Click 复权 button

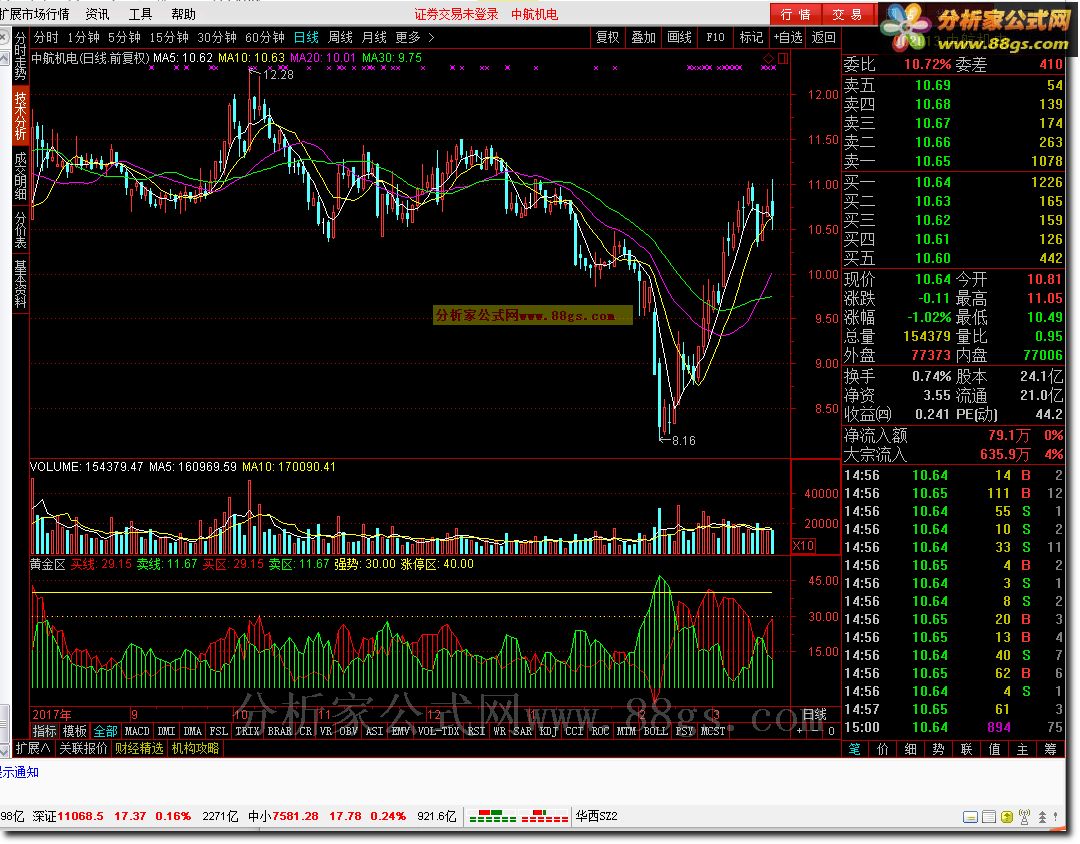coord(608,37)
